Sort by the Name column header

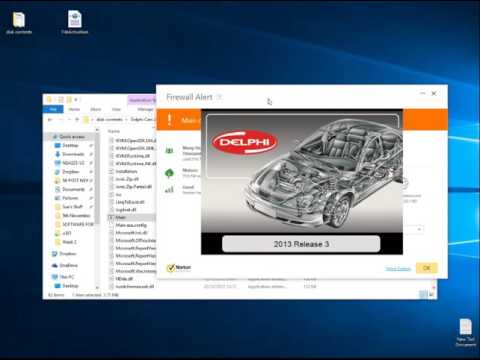click(x=114, y=131)
